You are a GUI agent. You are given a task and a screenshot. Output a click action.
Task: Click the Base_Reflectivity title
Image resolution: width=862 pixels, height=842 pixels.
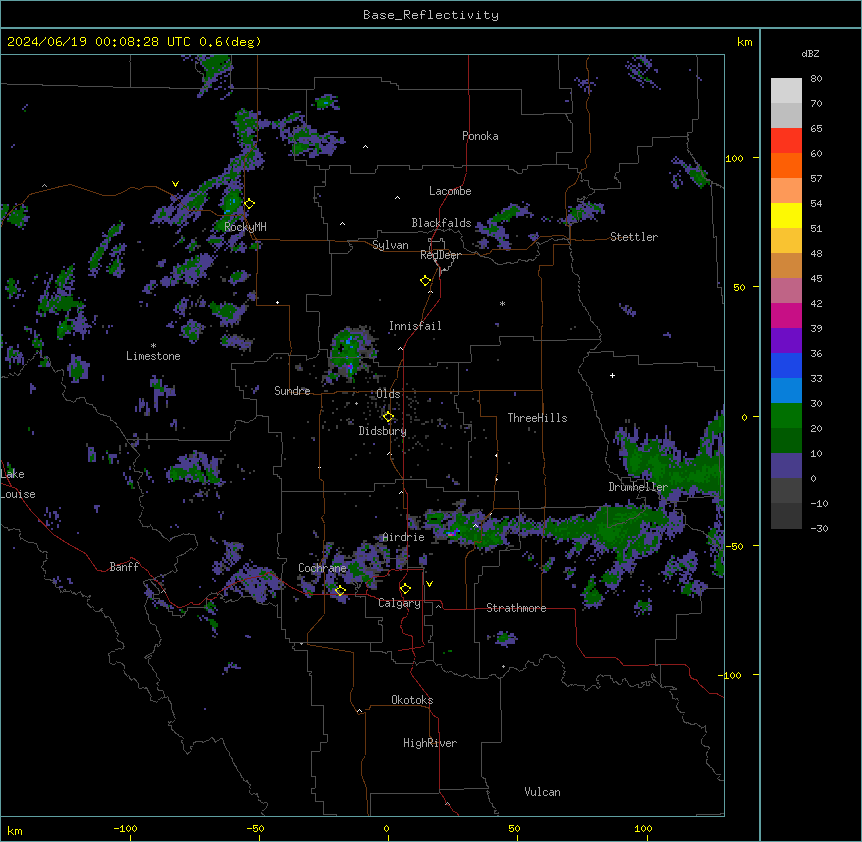pos(431,15)
